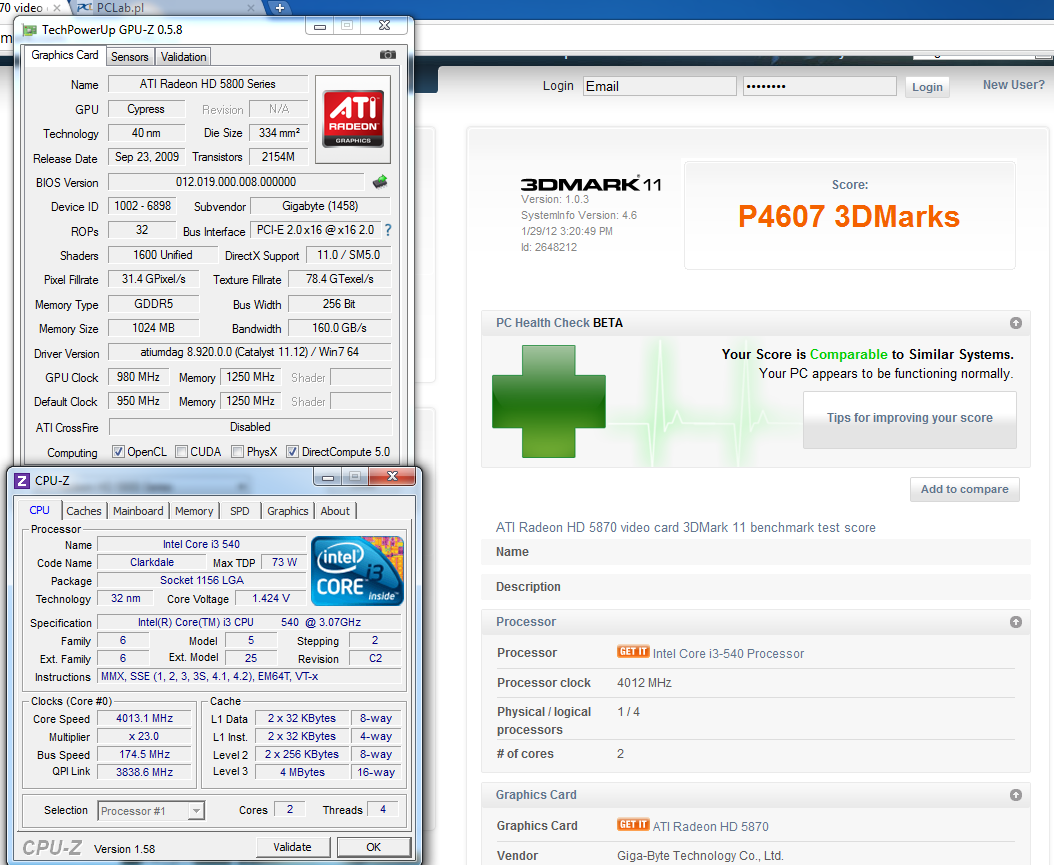Open a new browser tab with plus button

[x=280, y=8]
